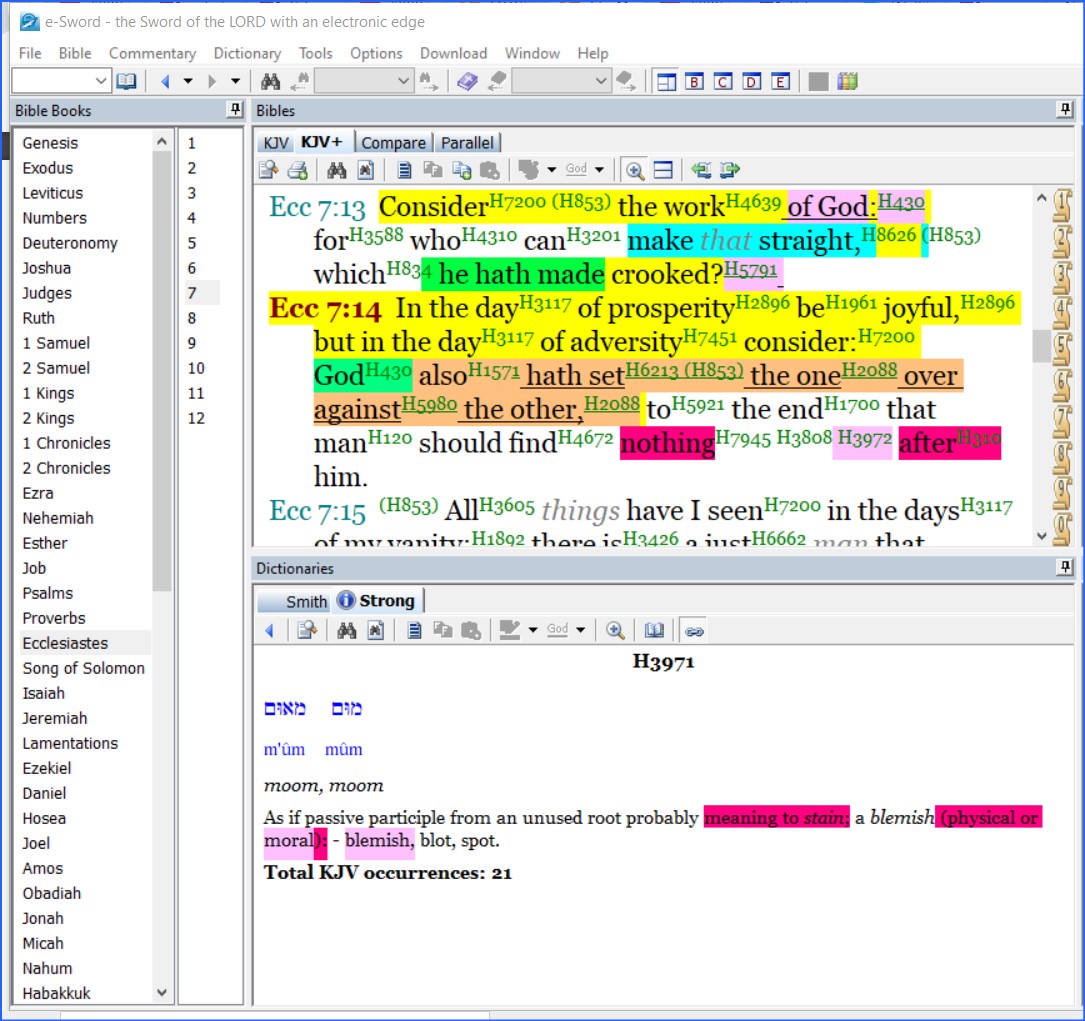Expand the God underline dropdown in the Dictionaries toolbar
The width and height of the screenshot is (1085, 1021).
pyautogui.click(x=581, y=630)
